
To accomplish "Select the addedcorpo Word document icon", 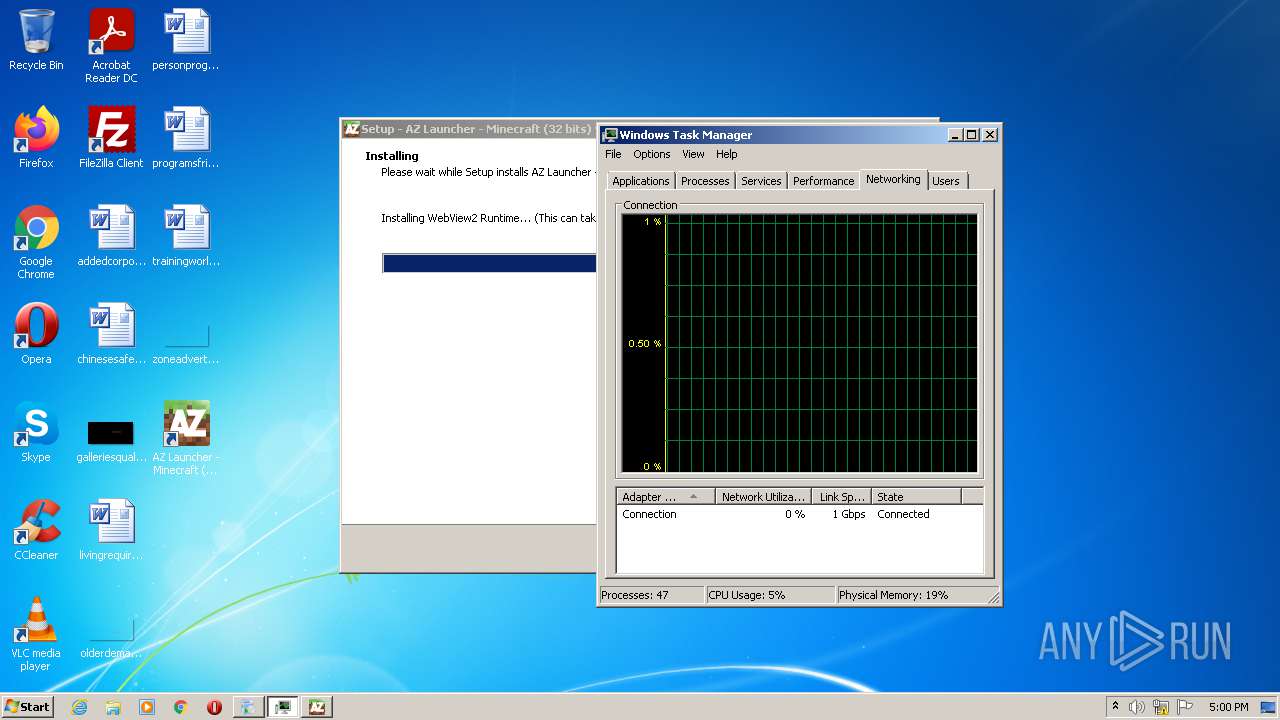I will [111, 236].
